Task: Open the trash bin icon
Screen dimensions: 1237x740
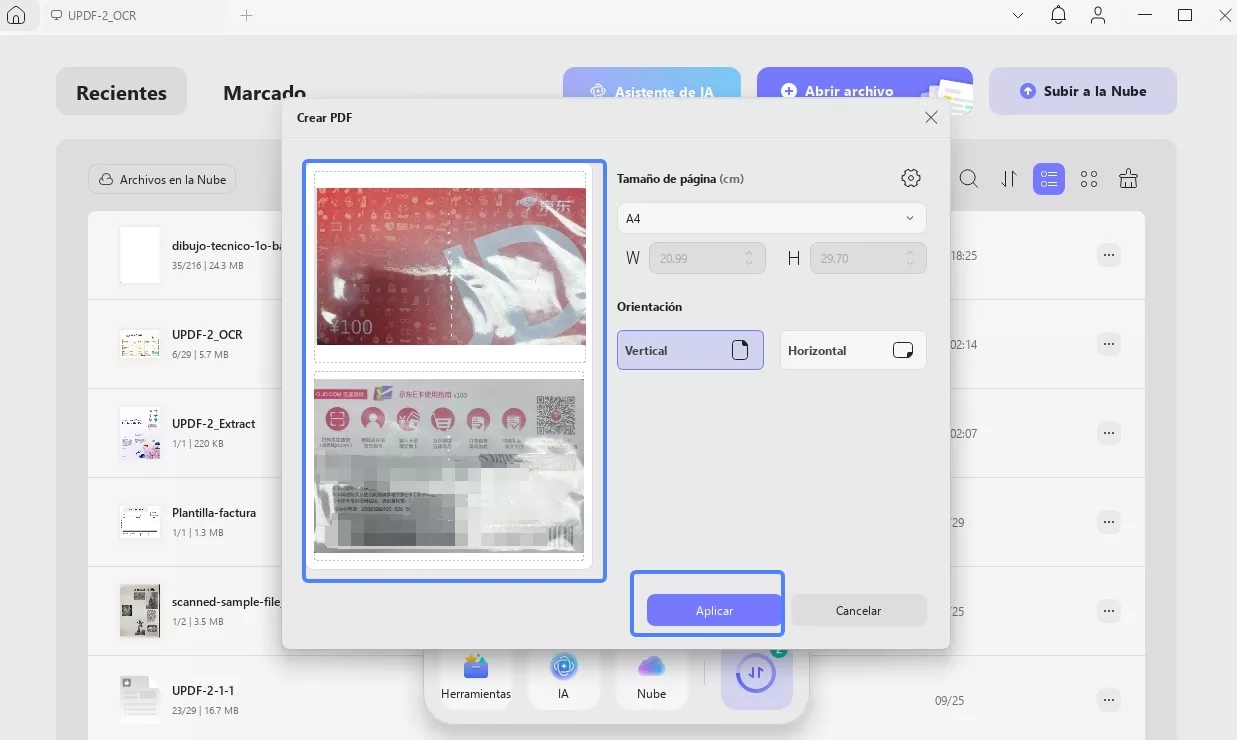Action: 1129,179
